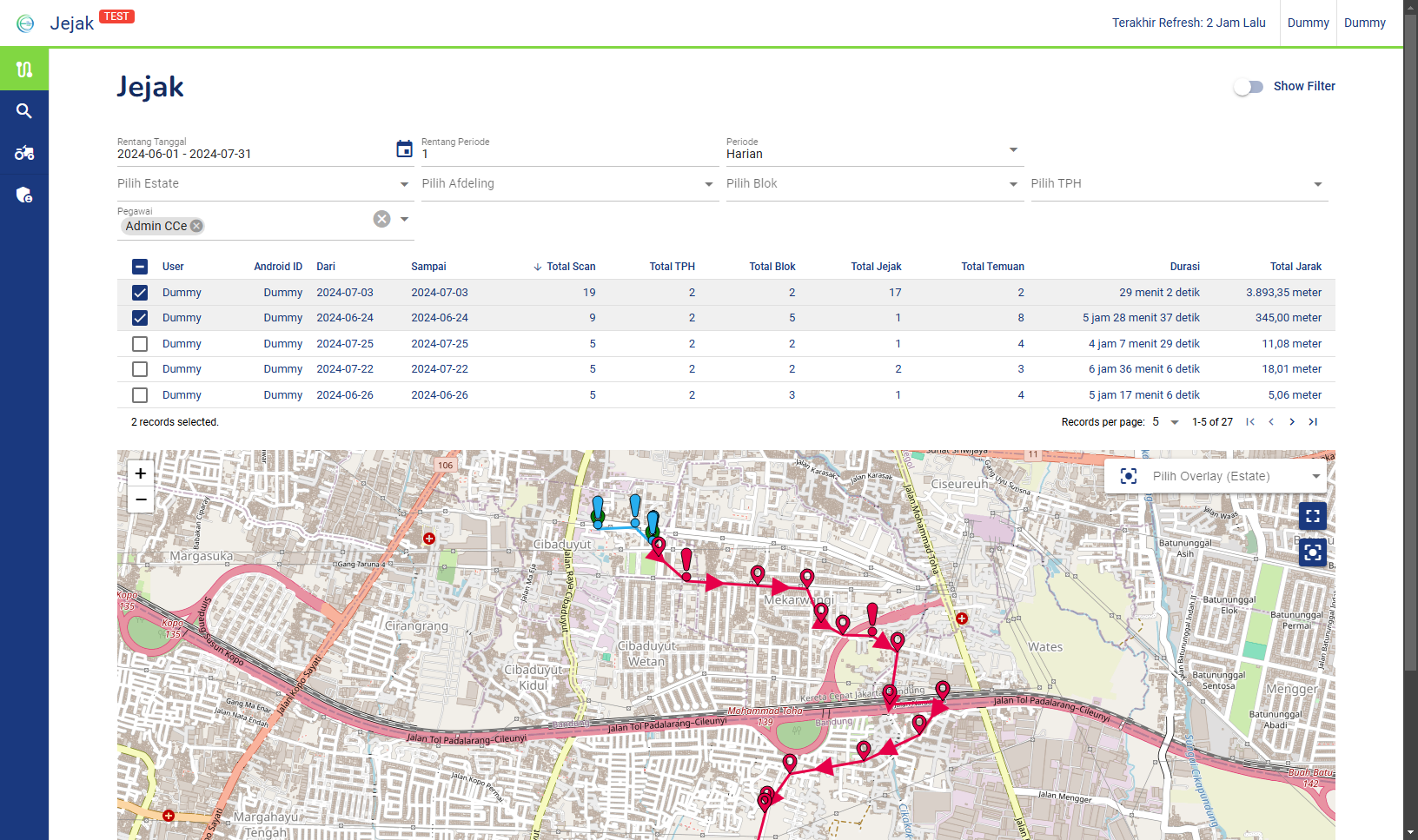
Task: Zoom out on the map
Action: click(x=141, y=499)
